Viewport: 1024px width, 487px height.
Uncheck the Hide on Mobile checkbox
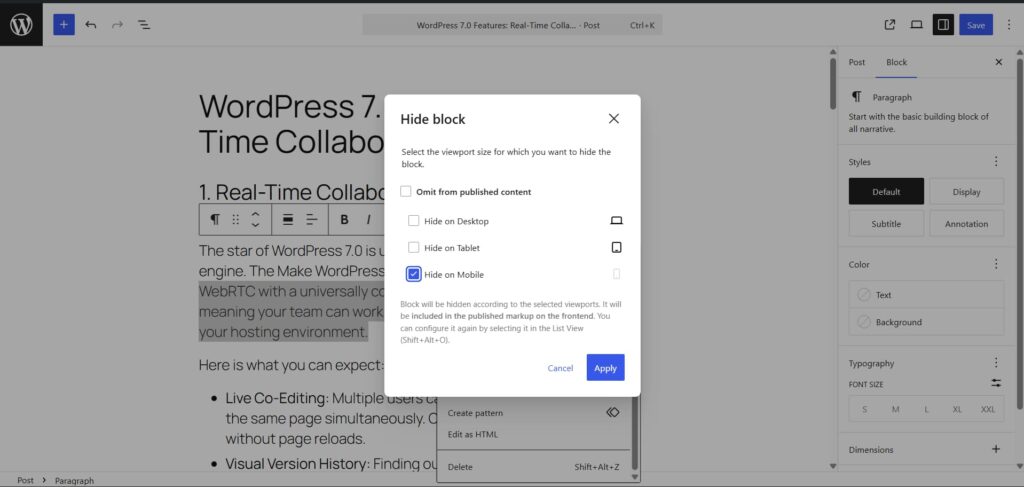pyautogui.click(x=414, y=274)
